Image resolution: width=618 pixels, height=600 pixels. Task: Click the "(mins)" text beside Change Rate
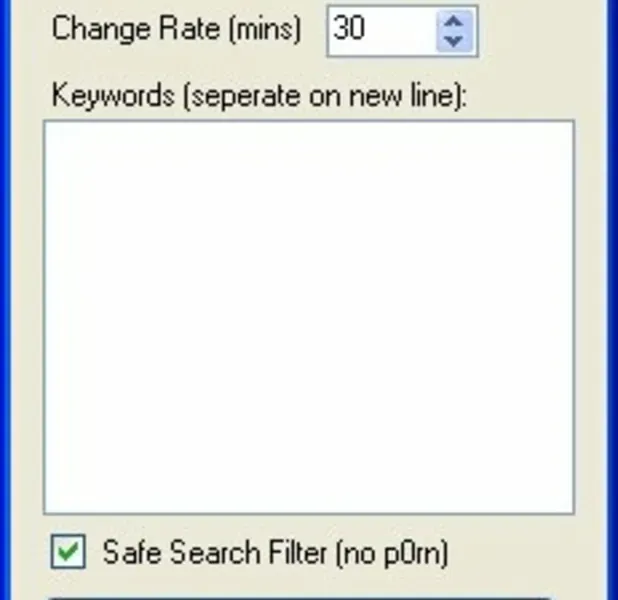click(264, 29)
